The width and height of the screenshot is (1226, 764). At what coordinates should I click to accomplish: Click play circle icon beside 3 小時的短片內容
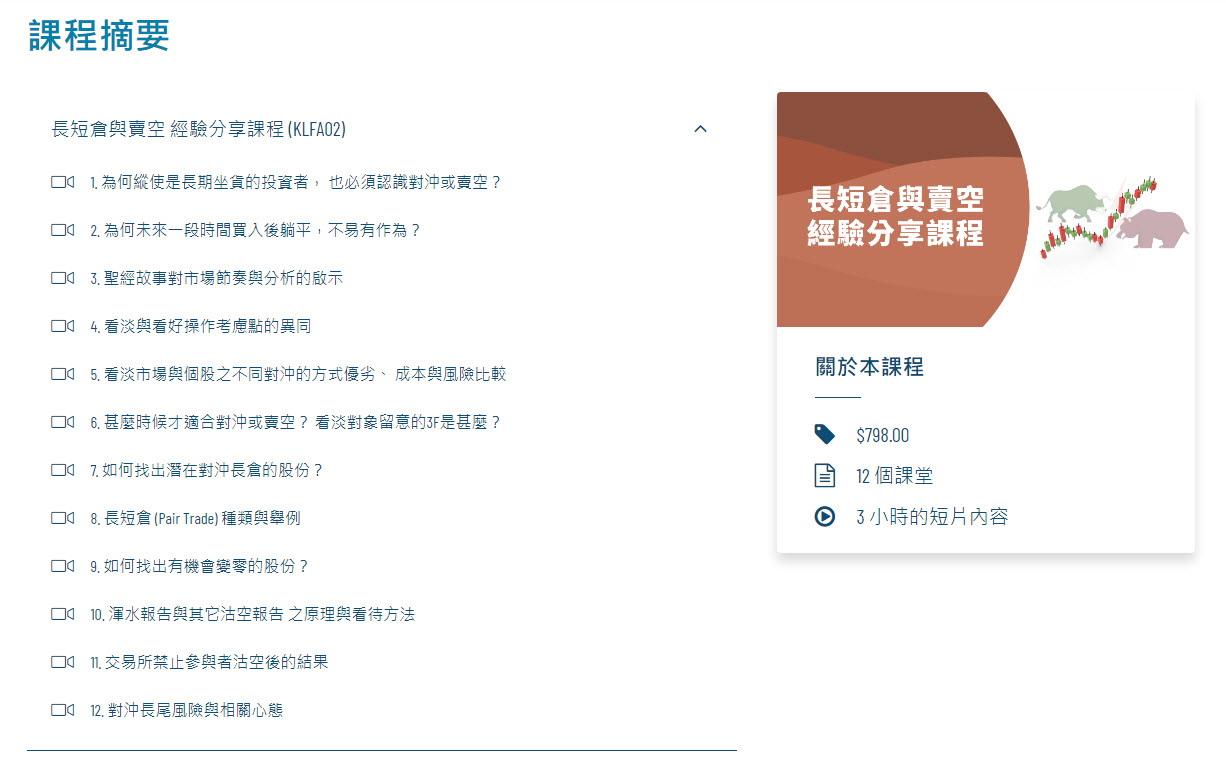coord(824,517)
